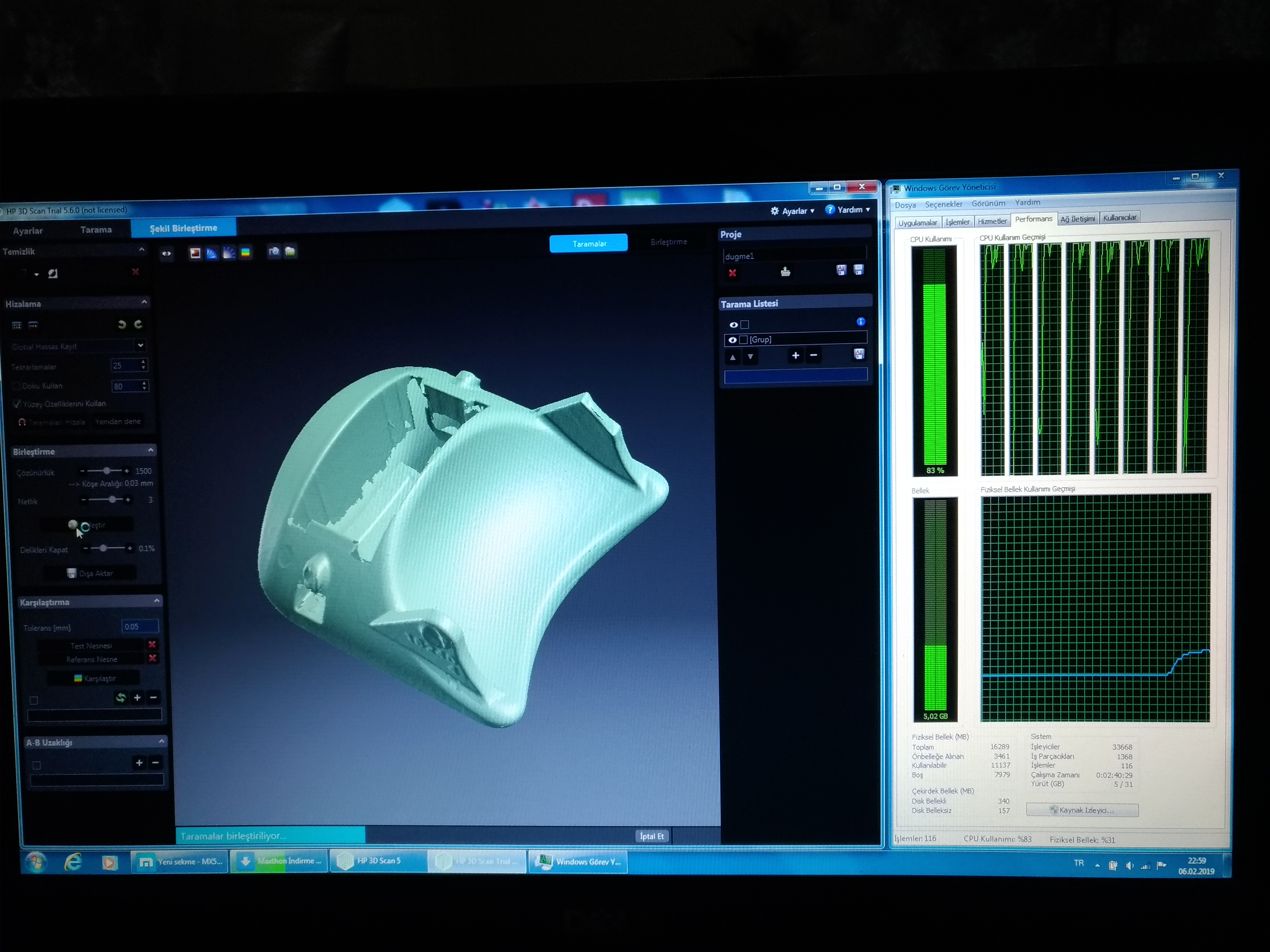
Task: Switch to the Ayarlar tab
Action: tap(28, 231)
